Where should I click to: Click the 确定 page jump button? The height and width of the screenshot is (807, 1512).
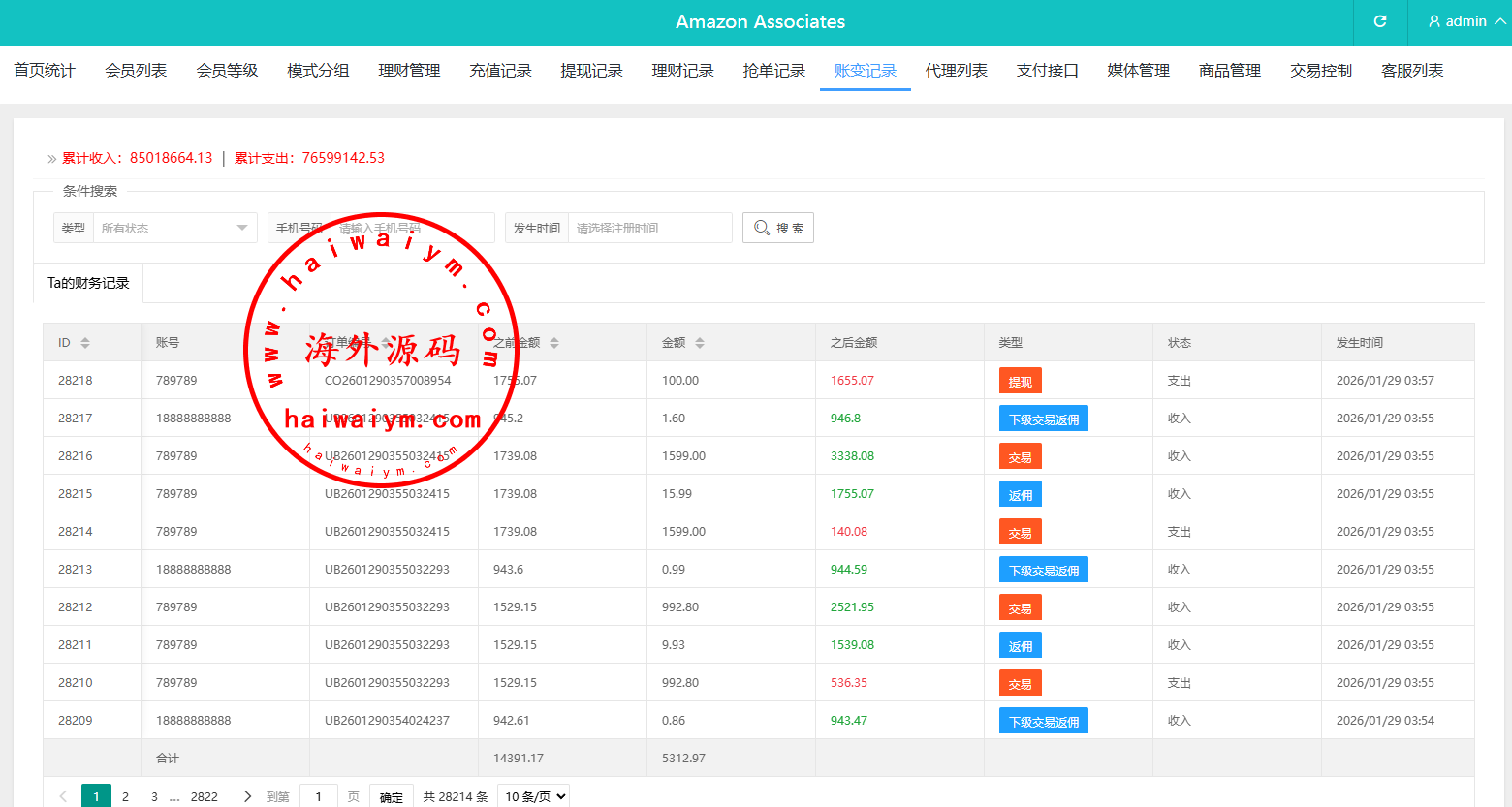[x=392, y=796]
